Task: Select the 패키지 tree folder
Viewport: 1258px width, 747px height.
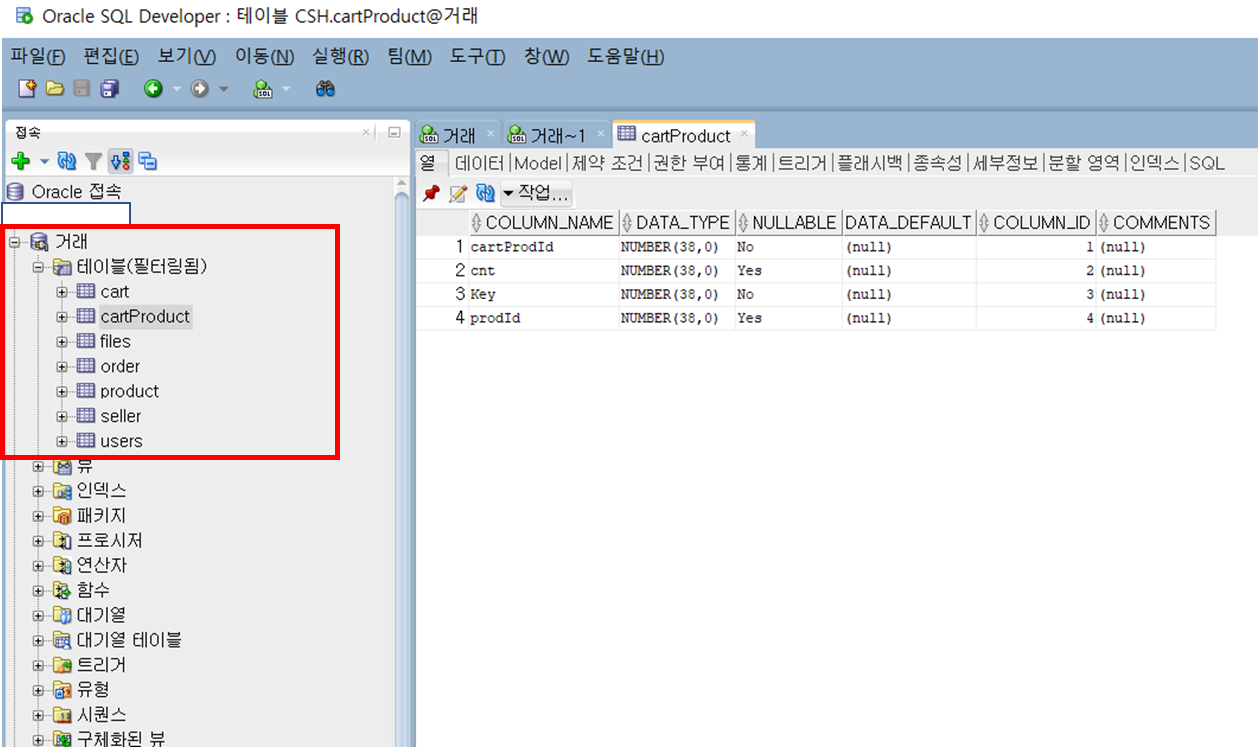Action: click(x=101, y=516)
